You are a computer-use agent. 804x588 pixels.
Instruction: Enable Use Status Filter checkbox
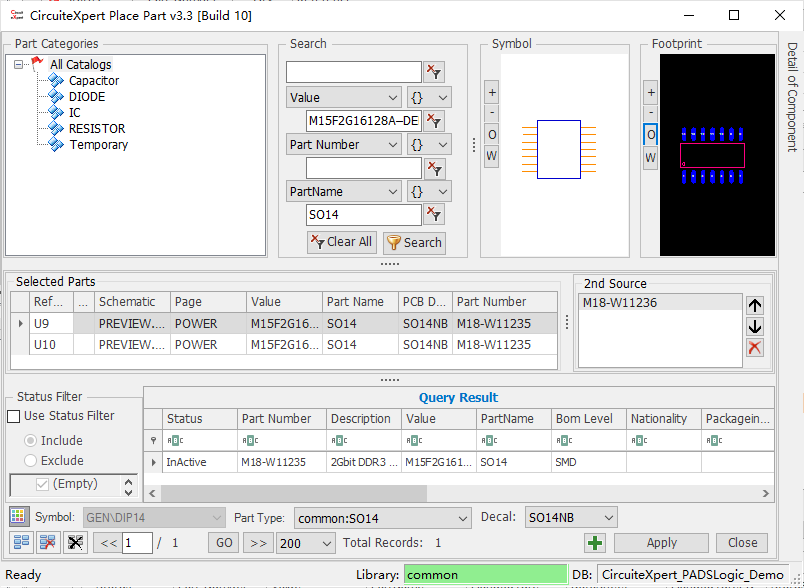pos(14,416)
